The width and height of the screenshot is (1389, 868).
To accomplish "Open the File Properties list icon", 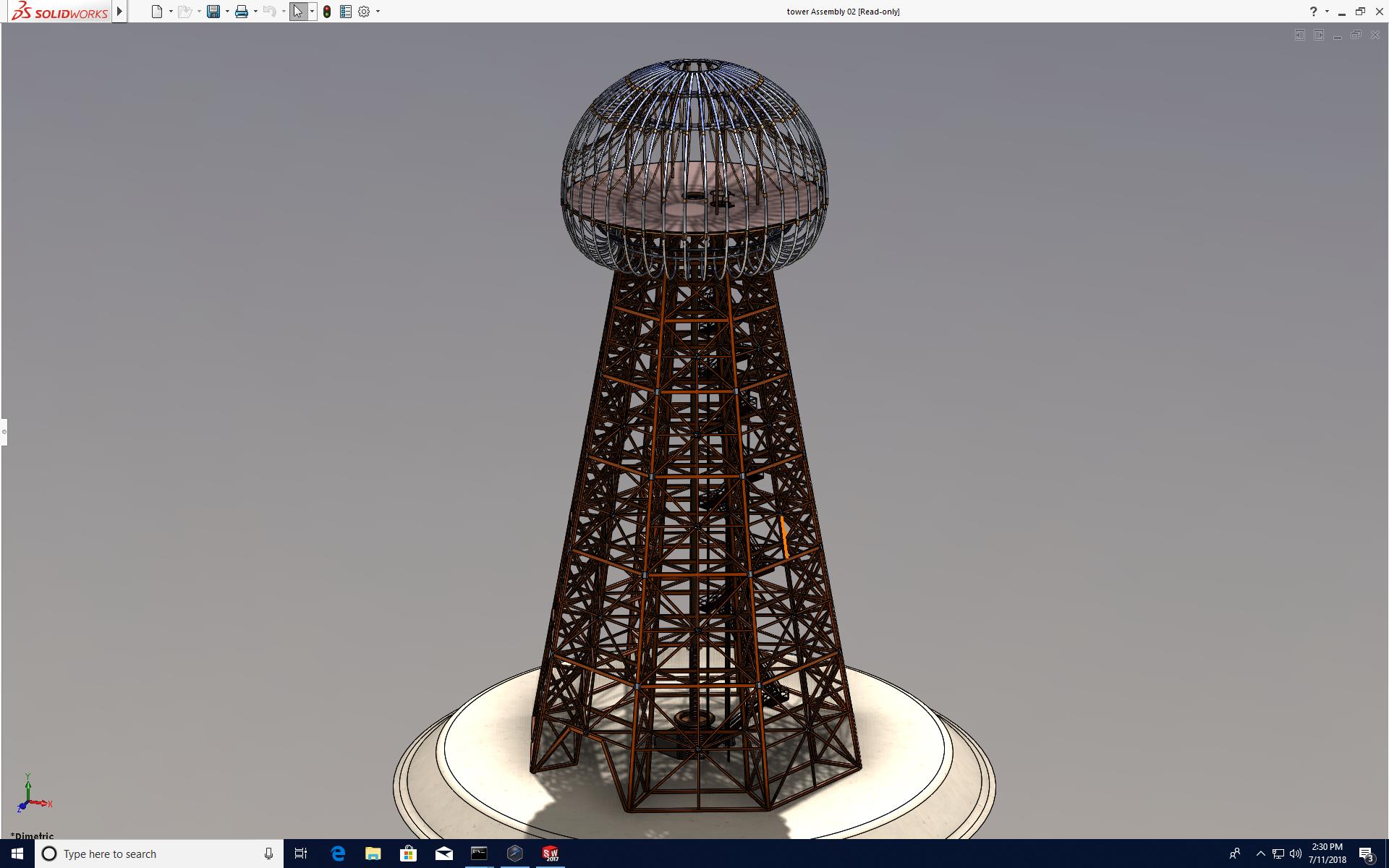I will tap(346, 12).
